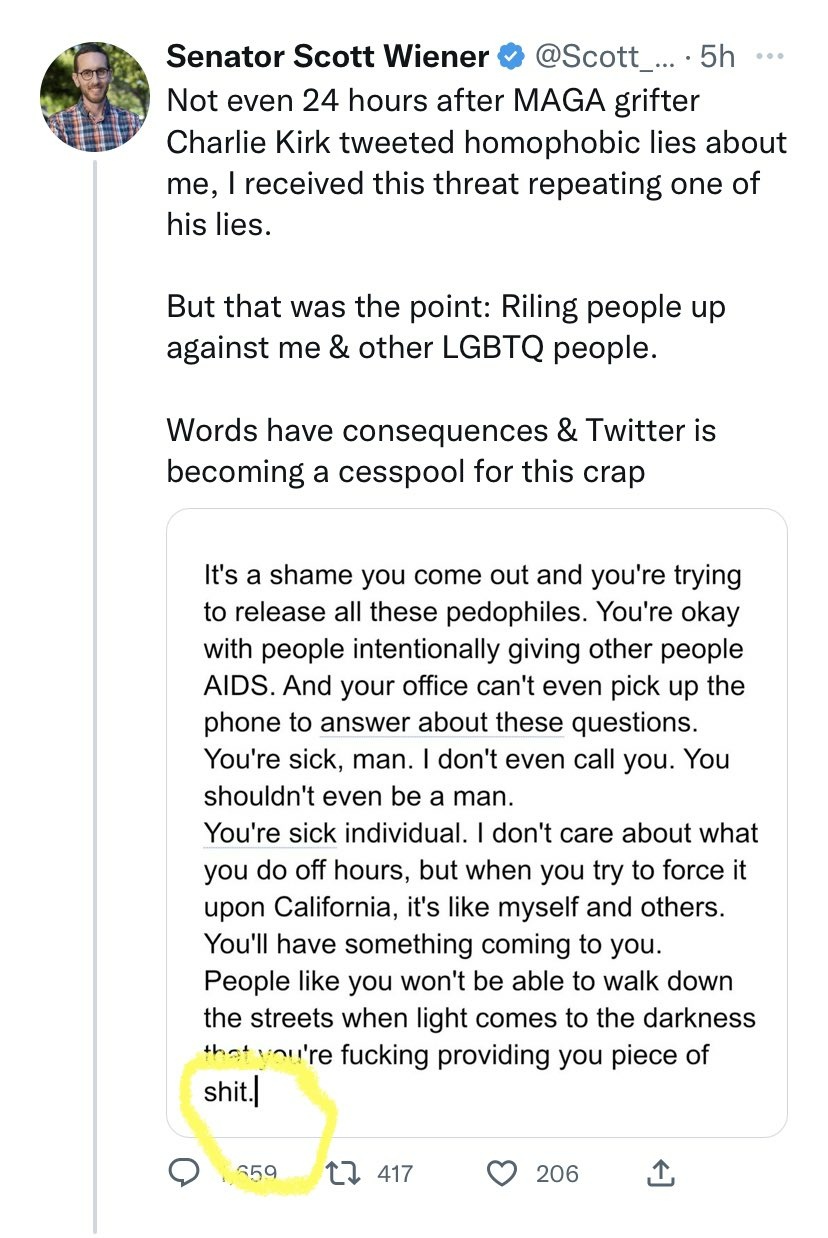Screen dimensions: 828x1238
Task: Open the three-dot more options menu
Action: click(x=771, y=56)
